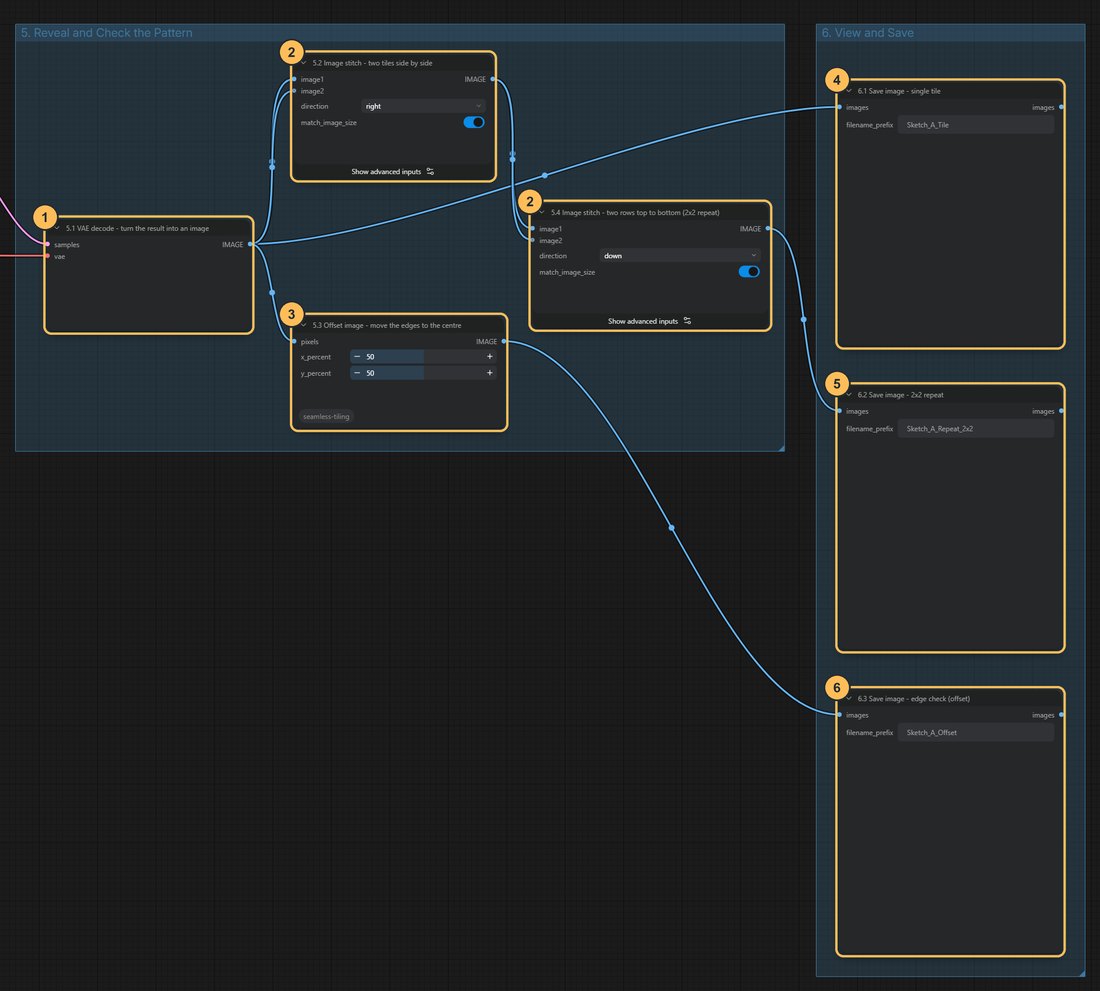Click the vae input port on VAE decode
This screenshot has height=991, width=1100.
[48, 256]
